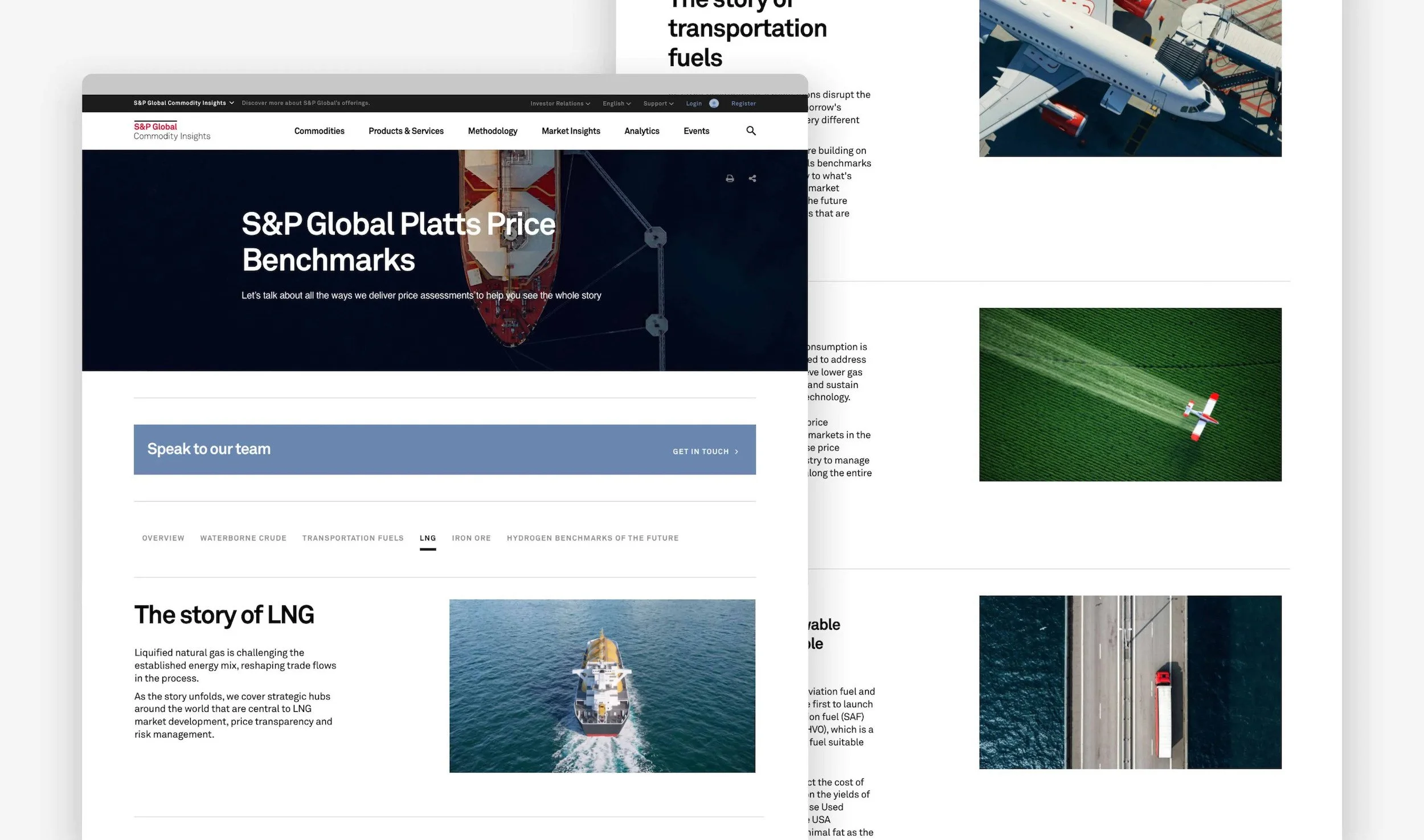Click the LNG tanker ship photo
This screenshot has width=1424, height=840.
coord(602,686)
